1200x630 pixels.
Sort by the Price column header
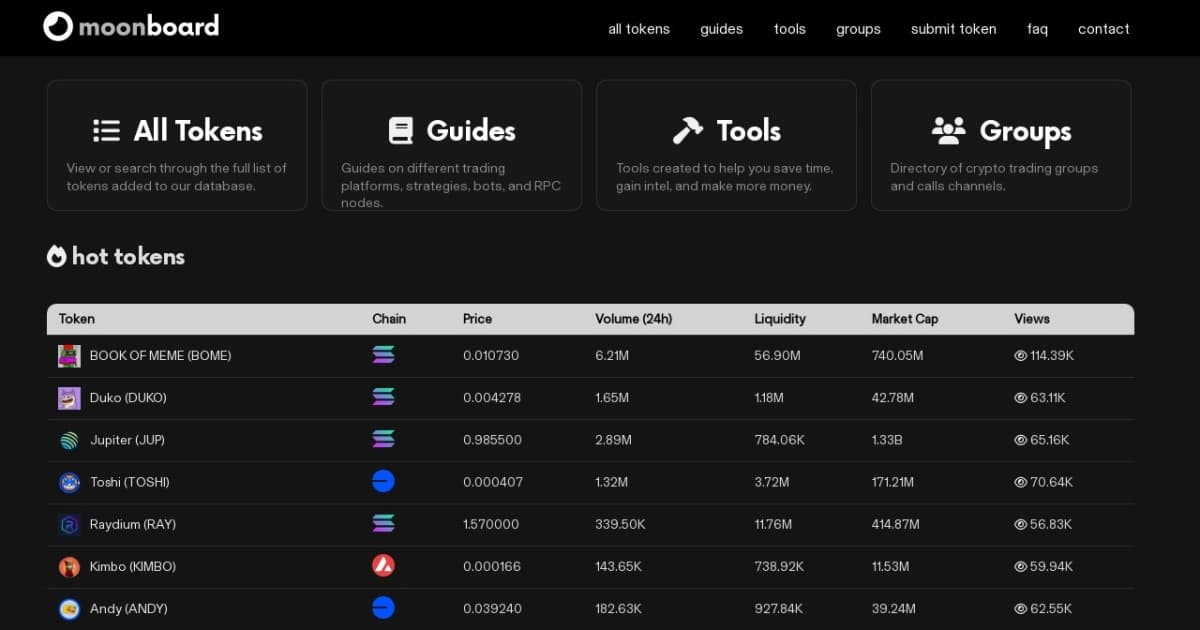477,318
